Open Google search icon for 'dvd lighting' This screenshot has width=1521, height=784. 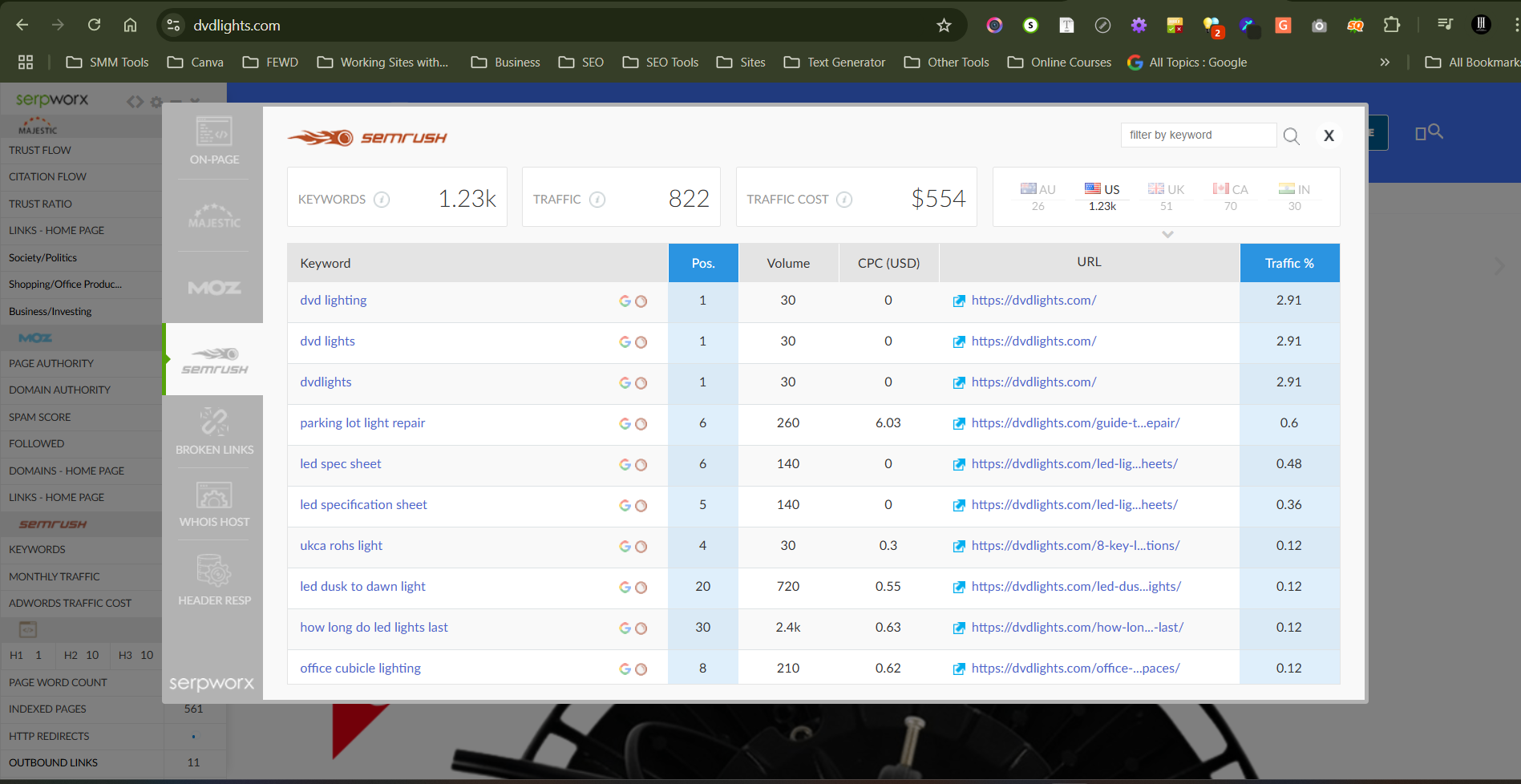pos(625,301)
